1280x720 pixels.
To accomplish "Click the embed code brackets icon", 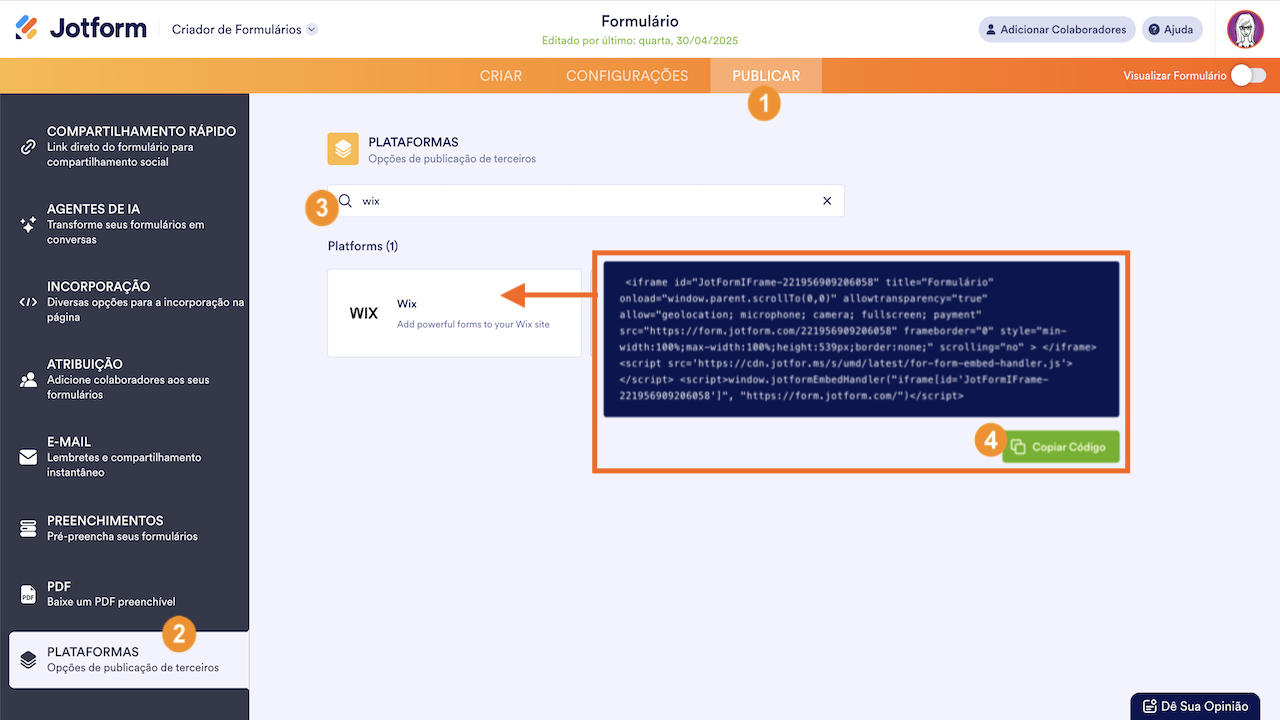I will (x=28, y=302).
